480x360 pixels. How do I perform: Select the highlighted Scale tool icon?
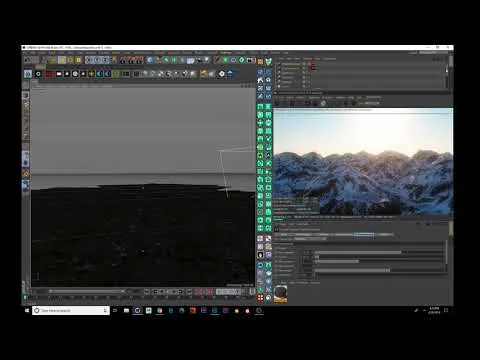[62, 60]
